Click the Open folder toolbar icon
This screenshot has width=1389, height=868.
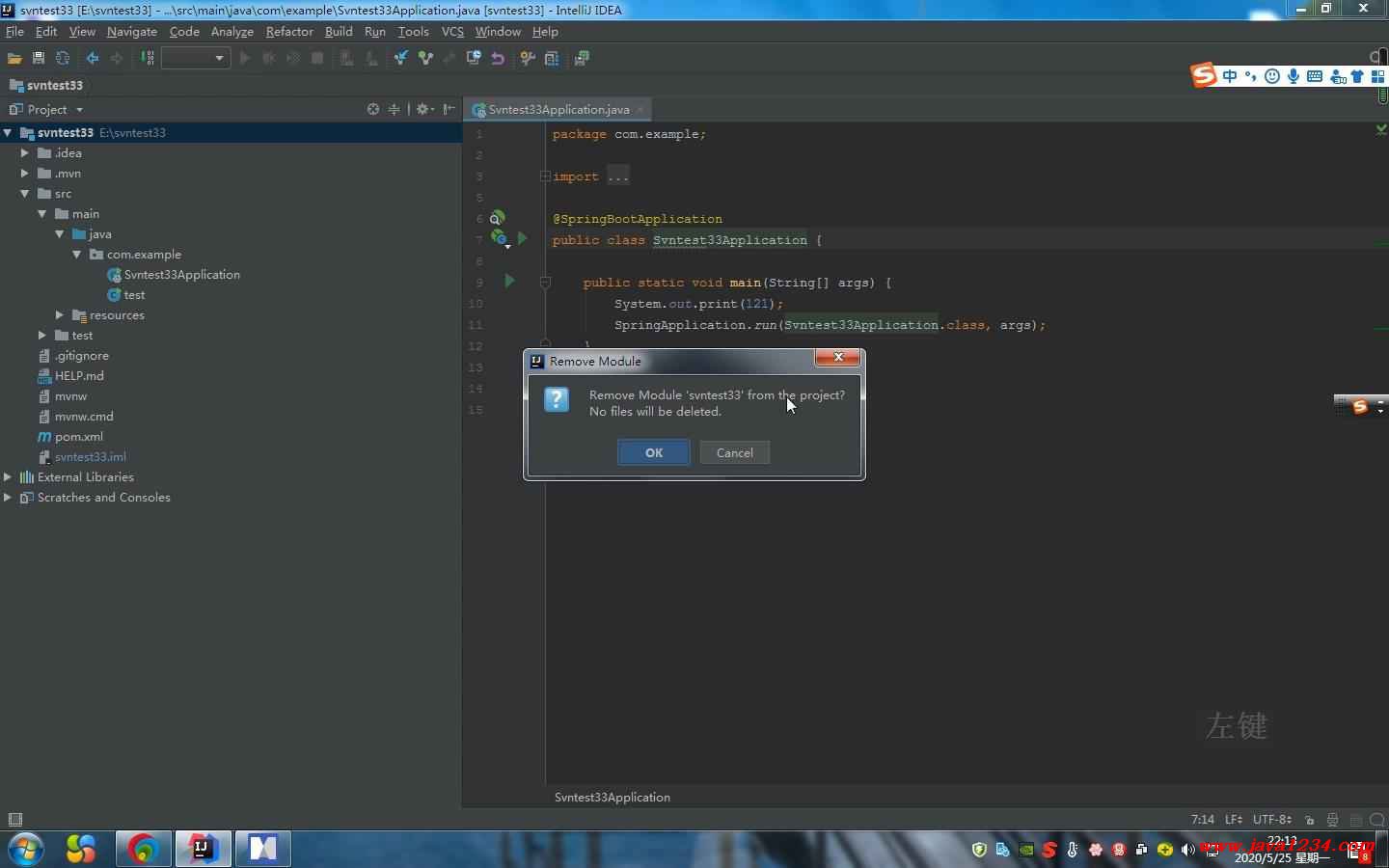(14, 58)
